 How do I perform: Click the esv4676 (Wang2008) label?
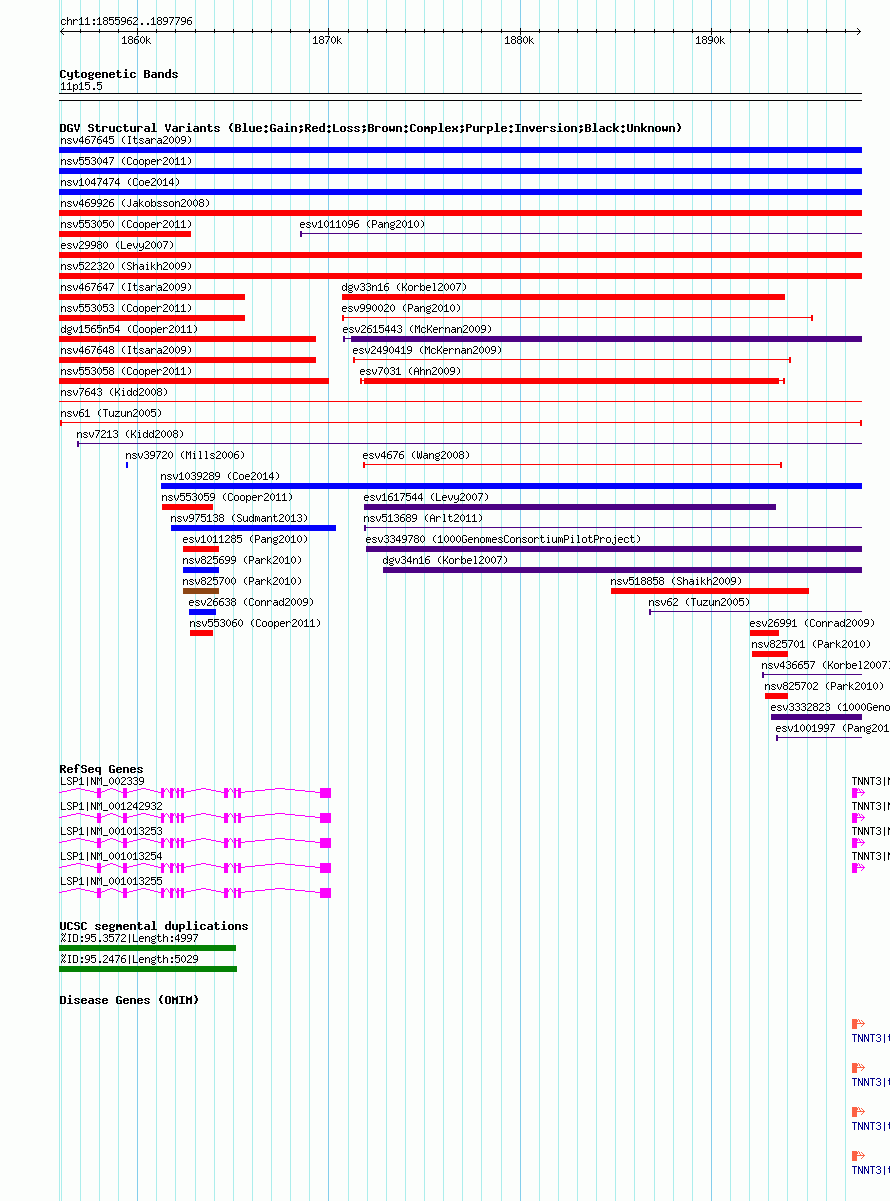pyautogui.click(x=416, y=455)
